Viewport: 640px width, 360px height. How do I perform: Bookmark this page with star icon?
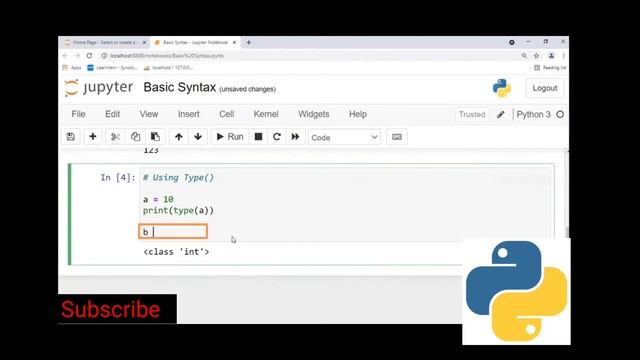click(x=537, y=56)
